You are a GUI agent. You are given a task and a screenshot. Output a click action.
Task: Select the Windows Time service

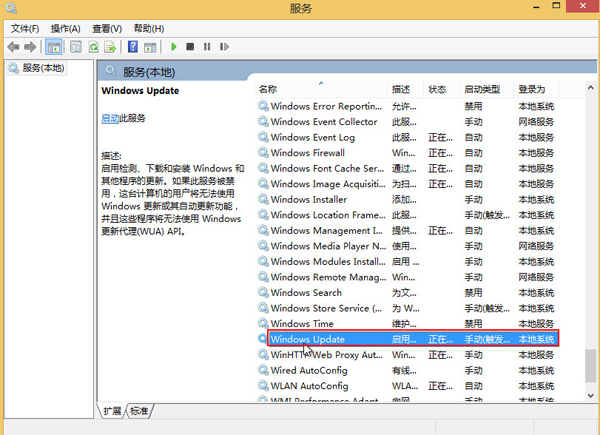(408, 324)
